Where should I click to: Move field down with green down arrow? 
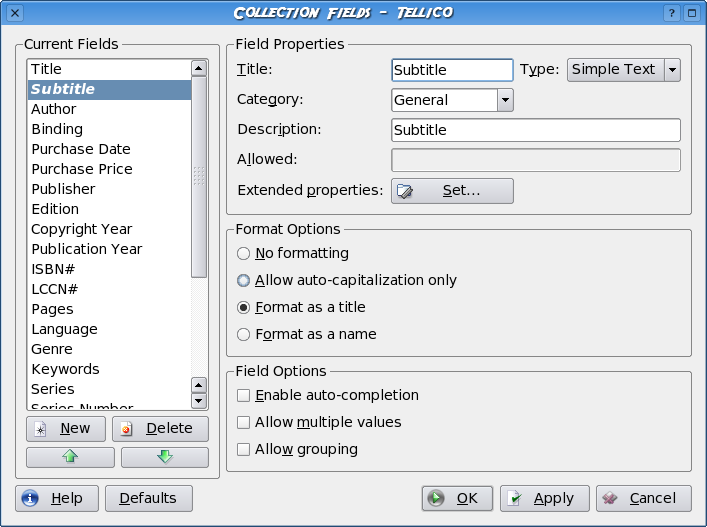point(165,457)
